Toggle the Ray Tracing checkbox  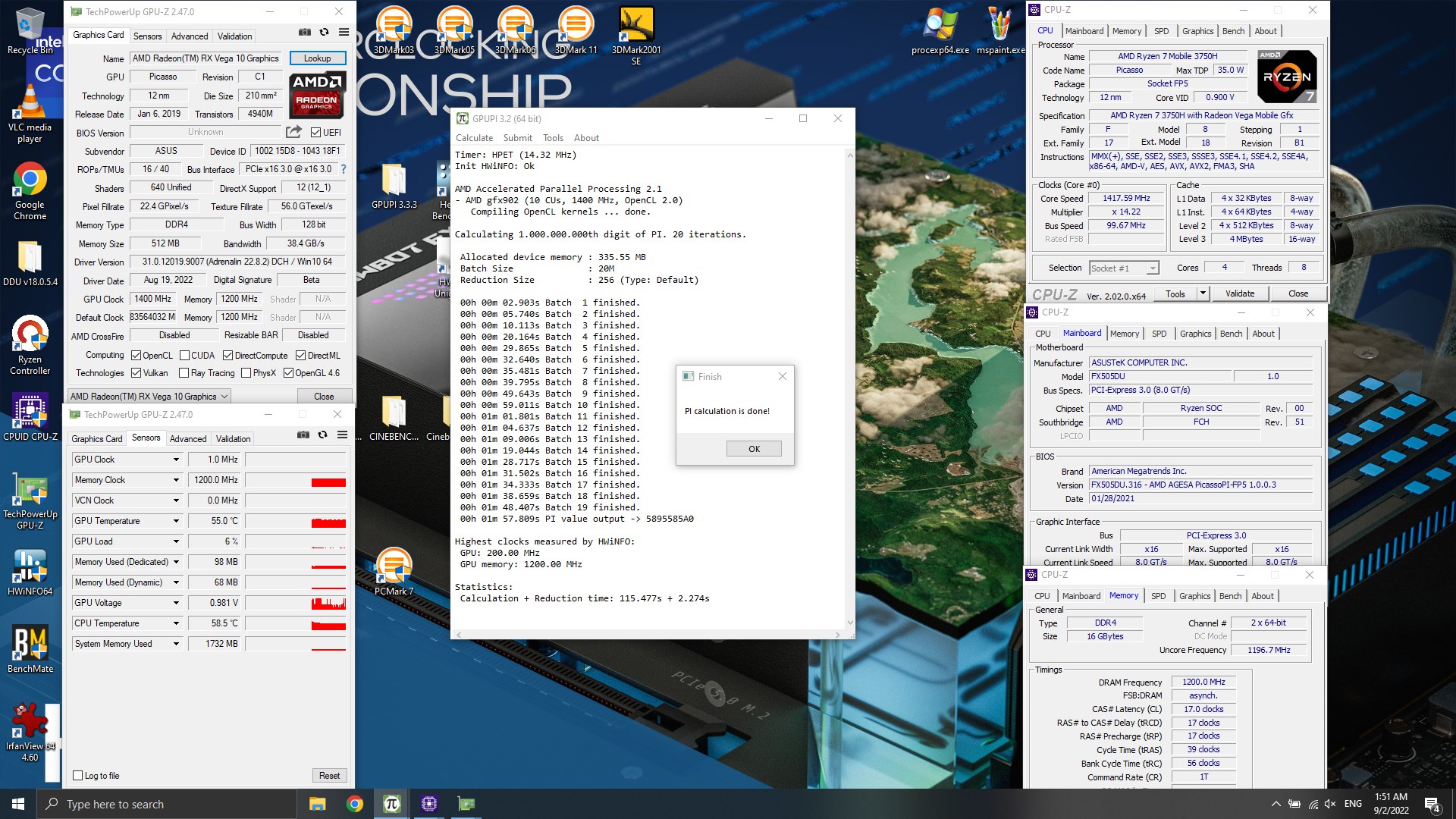184,372
